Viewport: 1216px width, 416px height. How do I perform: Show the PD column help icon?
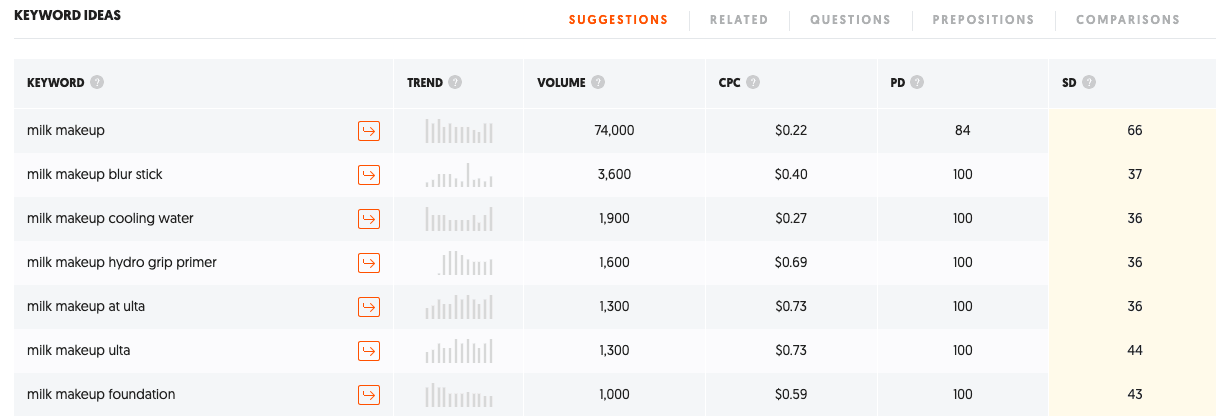coord(917,83)
